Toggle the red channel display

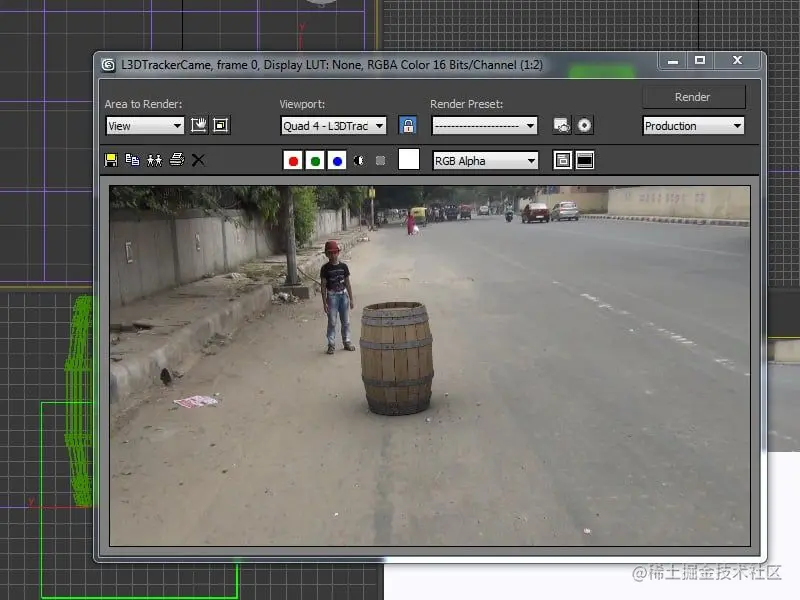tap(292, 159)
